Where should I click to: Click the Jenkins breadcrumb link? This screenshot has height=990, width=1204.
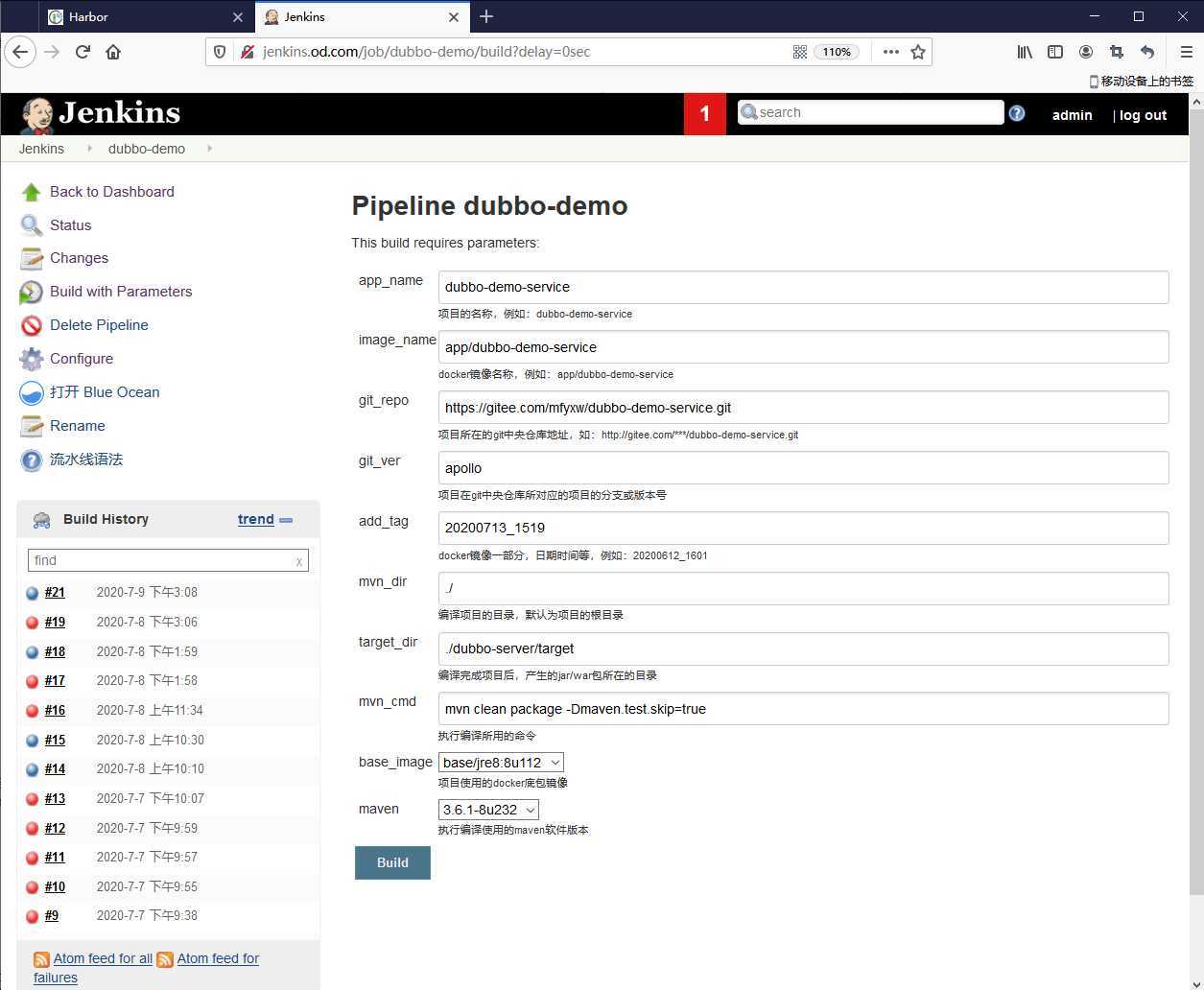click(41, 149)
